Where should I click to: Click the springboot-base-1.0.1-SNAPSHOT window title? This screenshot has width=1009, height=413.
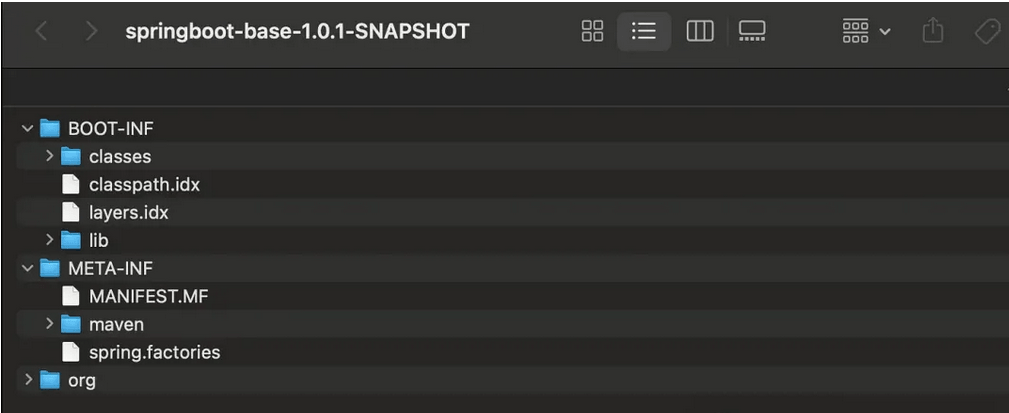pyautogui.click(x=297, y=32)
